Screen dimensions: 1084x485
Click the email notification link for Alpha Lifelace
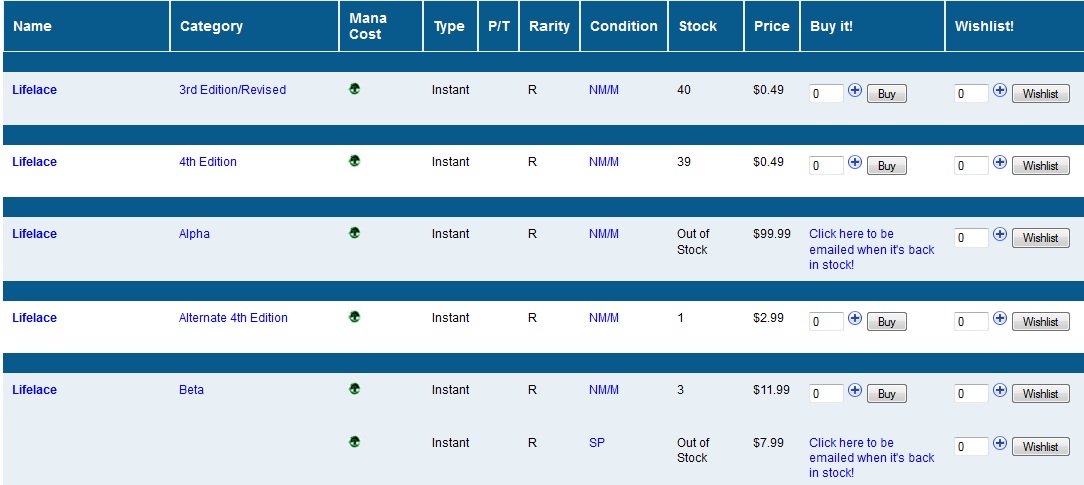pyautogui.click(x=871, y=249)
